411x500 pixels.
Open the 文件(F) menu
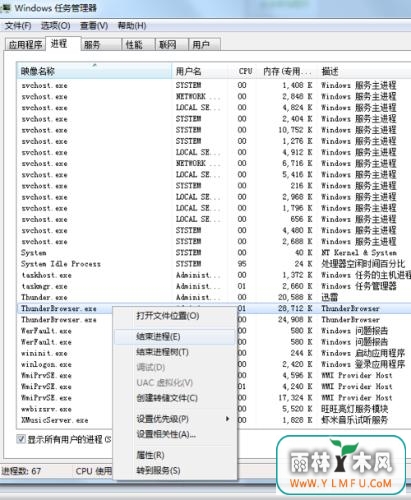[18, 26]
